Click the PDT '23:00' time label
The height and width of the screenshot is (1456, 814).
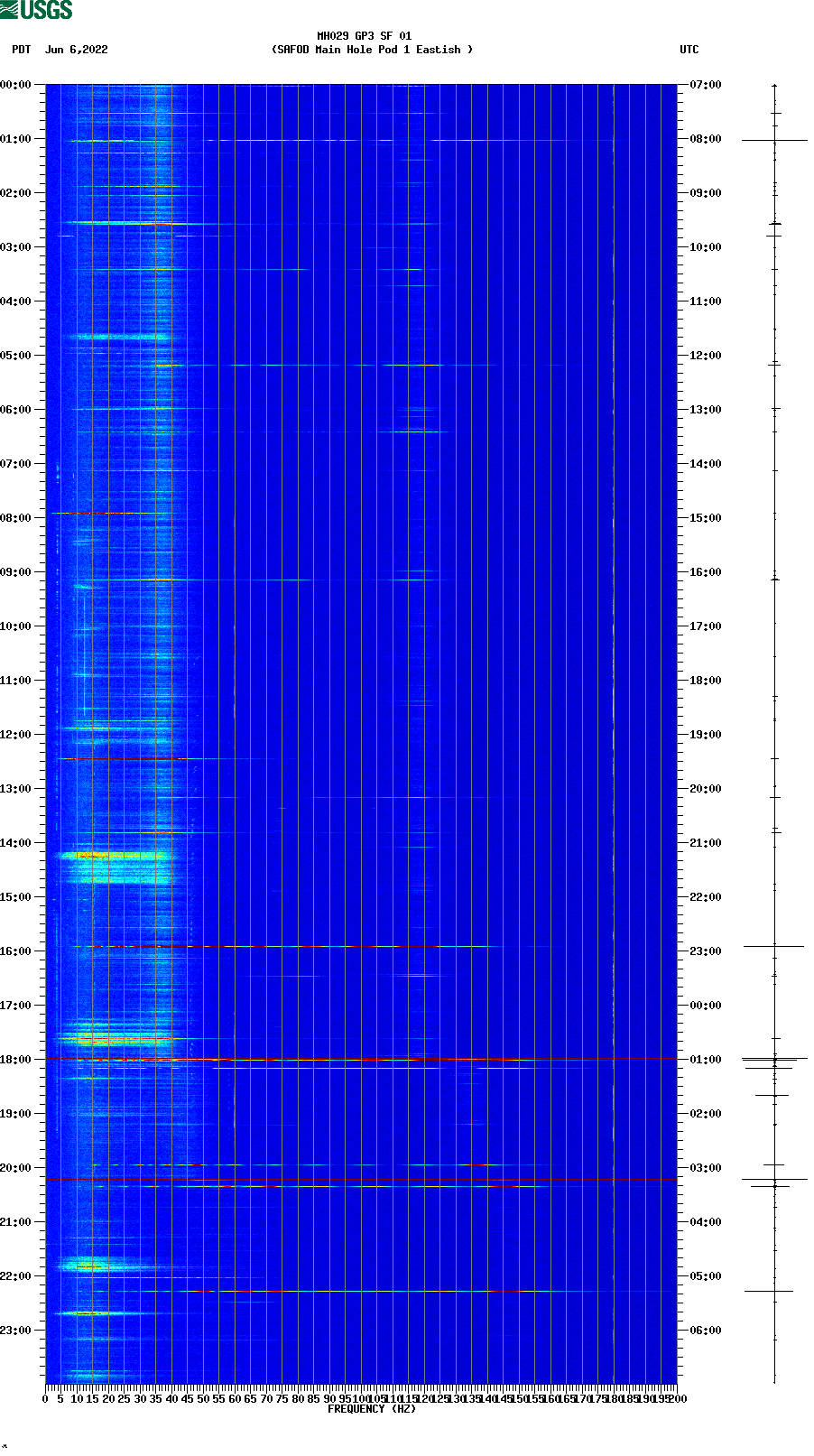(15, 1331)
